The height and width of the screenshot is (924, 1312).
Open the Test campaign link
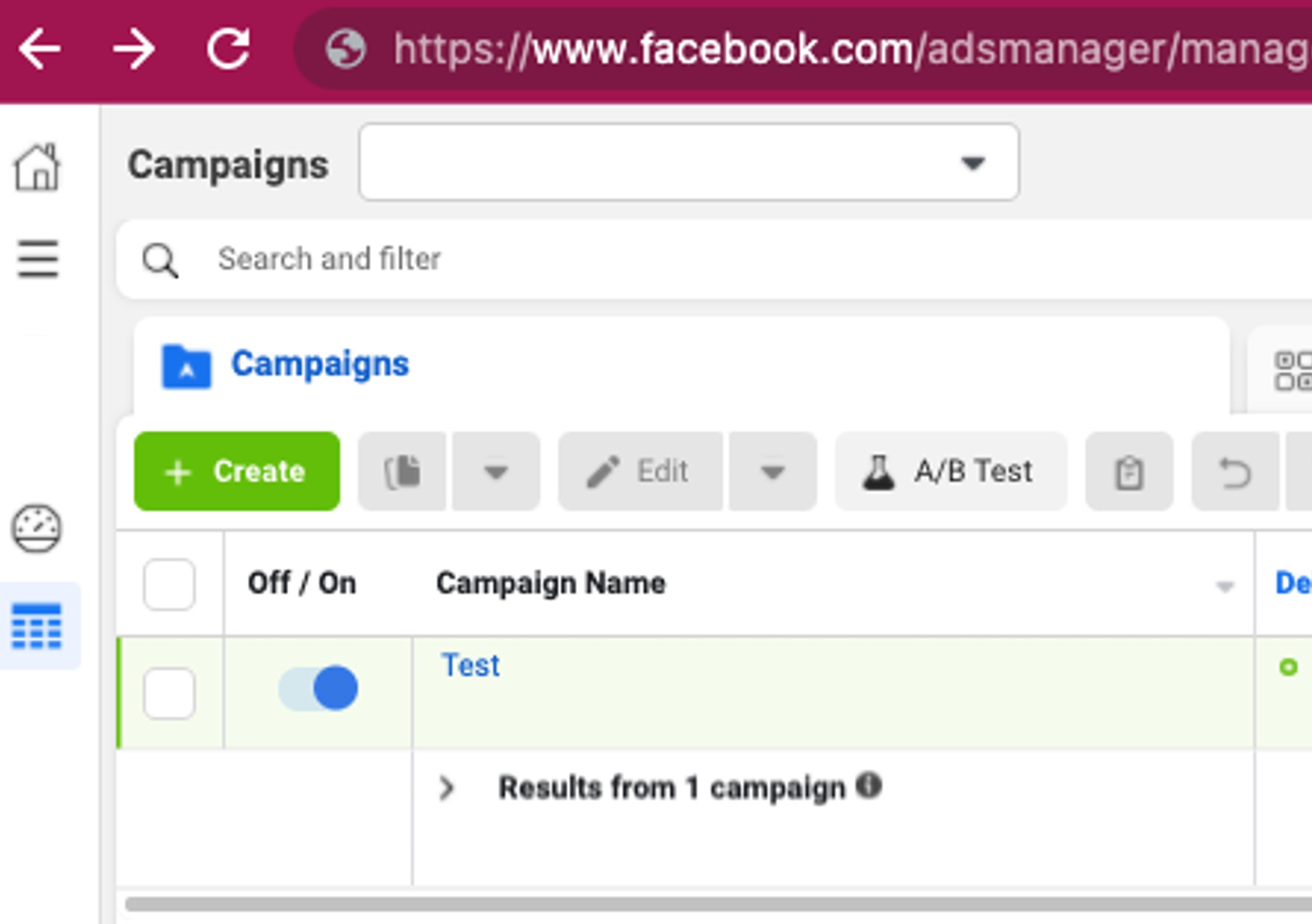(x=470, y=665)
